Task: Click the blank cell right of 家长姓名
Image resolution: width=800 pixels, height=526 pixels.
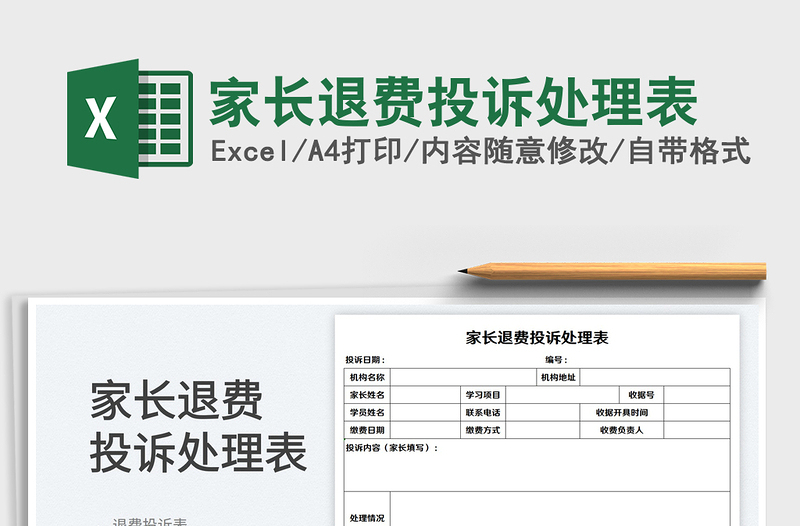Action: (425, 395)
